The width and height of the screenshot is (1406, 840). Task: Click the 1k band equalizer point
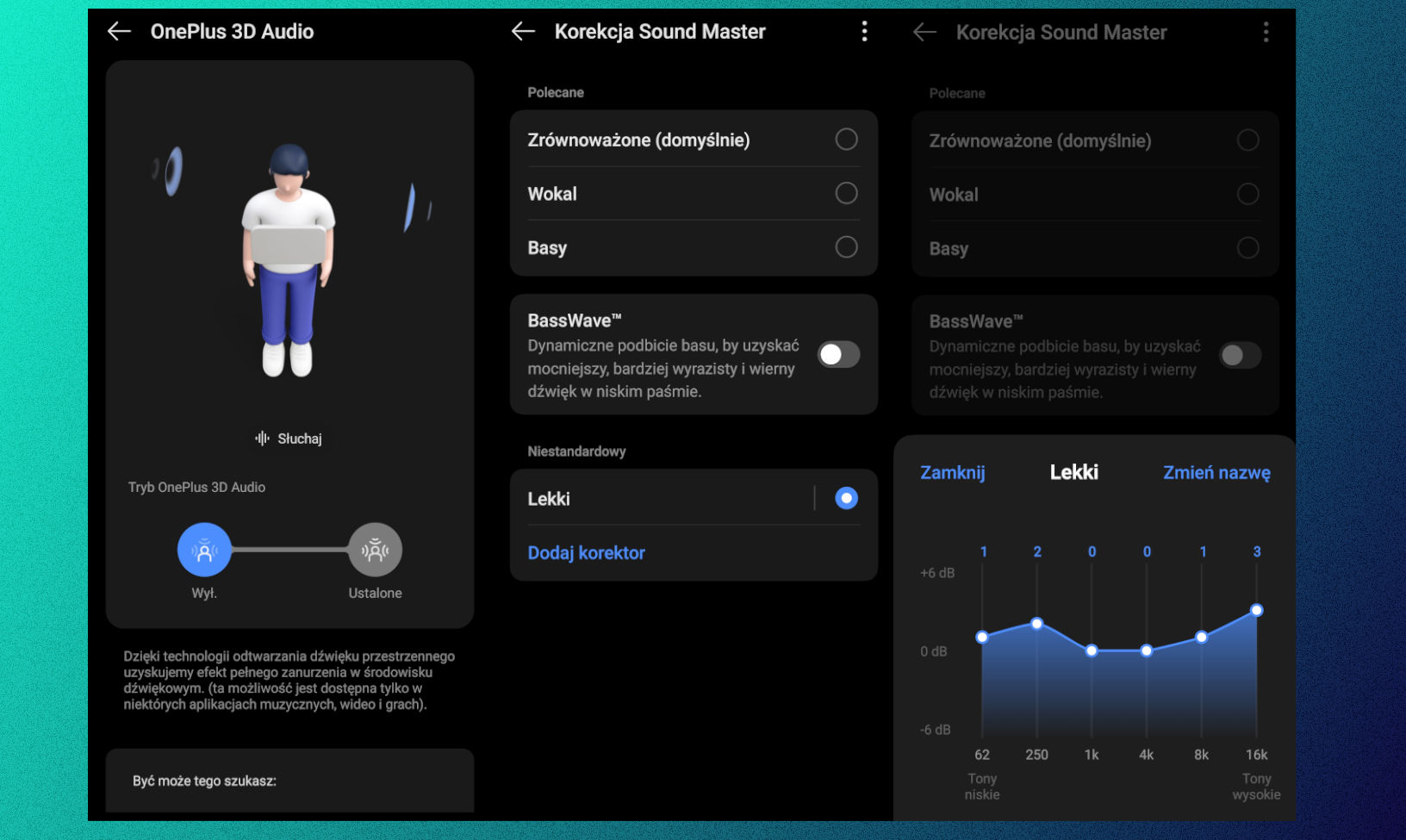1092,650
